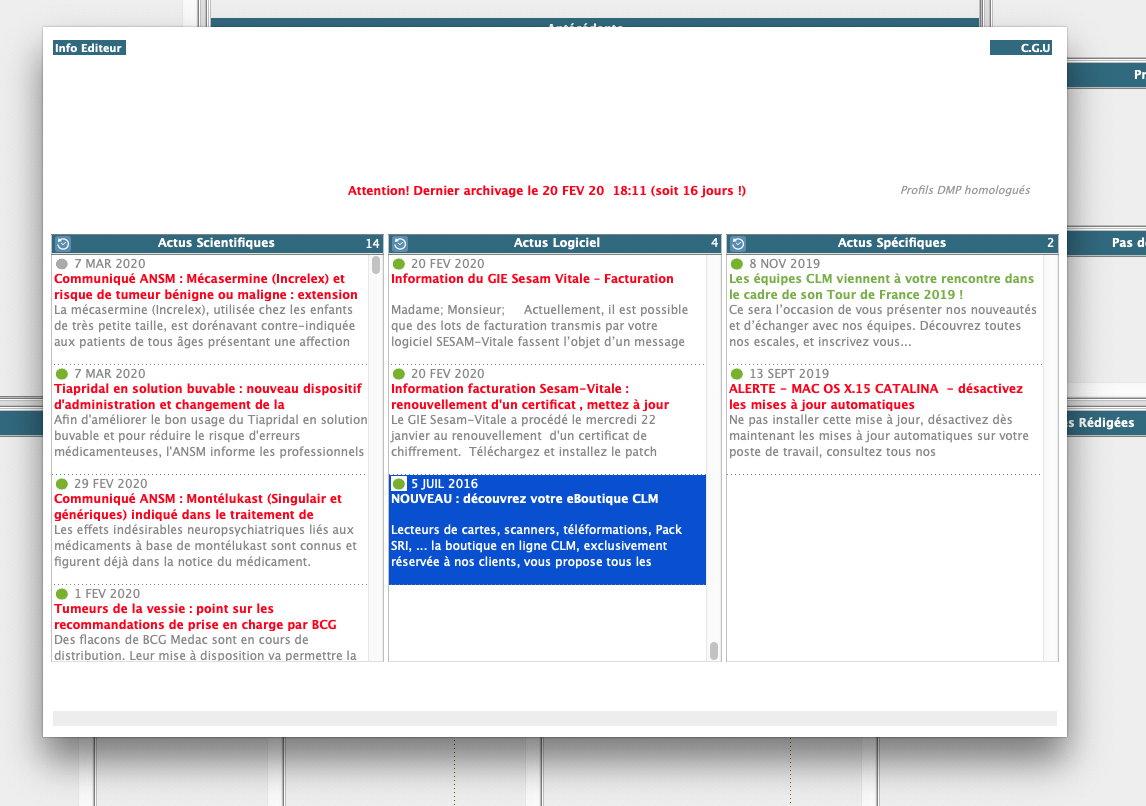Click Actus Logiciel list scrollbar thumb
The width and height of the screenshot is (1146, 806).
point(713,650)
